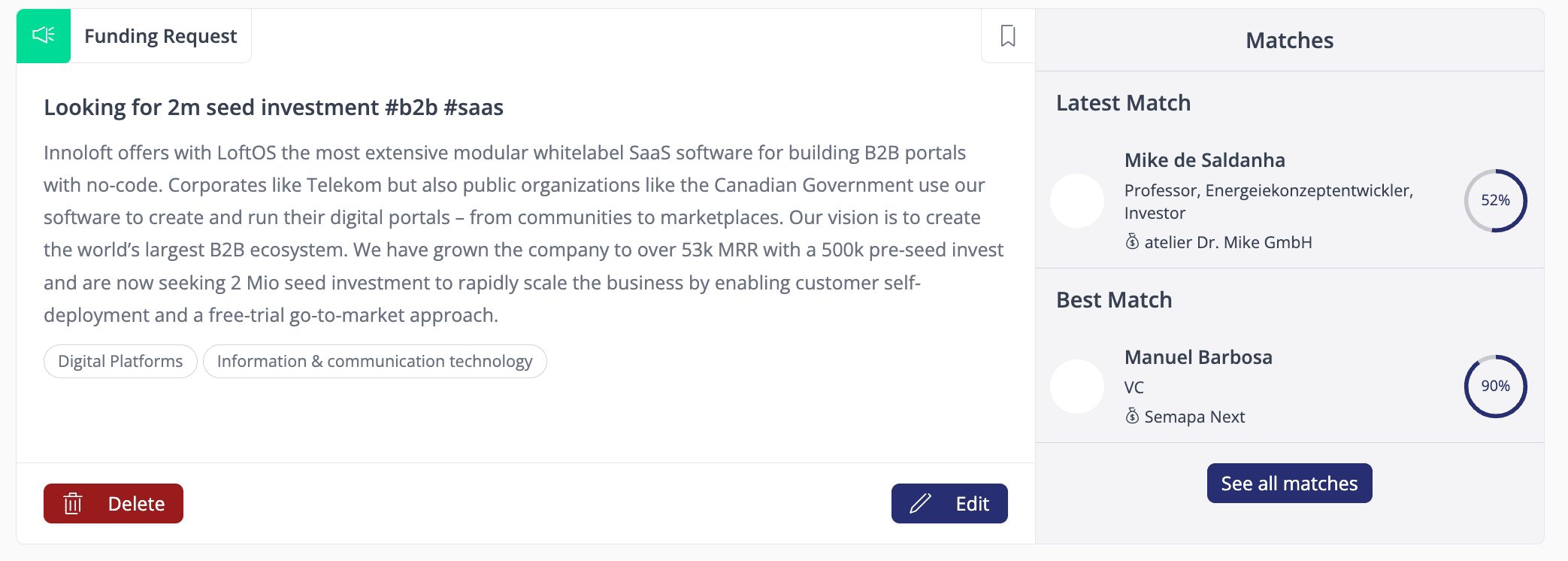
Task: Select Information & communication technology tag
Action: coord(374,362)
